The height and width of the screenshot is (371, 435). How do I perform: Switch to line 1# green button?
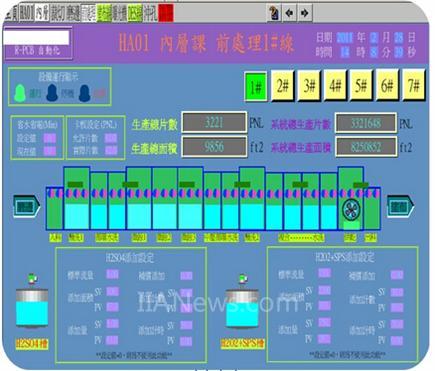pyautogui.click(x=255, y=87)
